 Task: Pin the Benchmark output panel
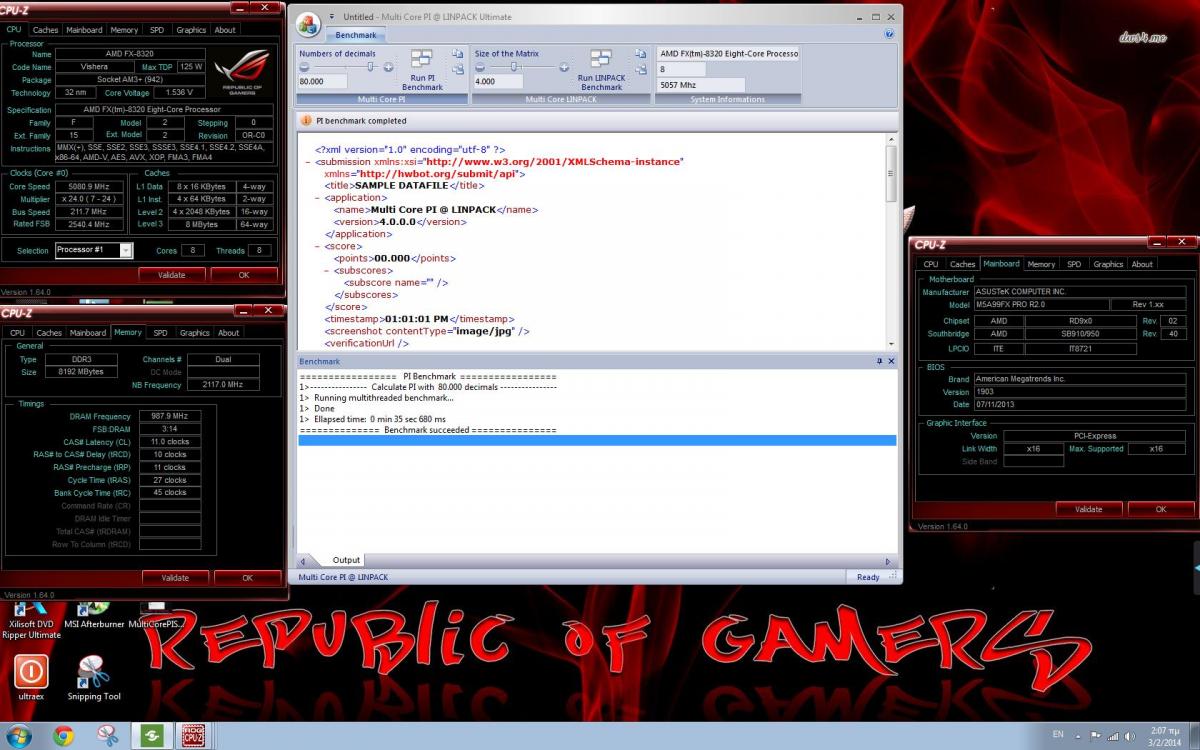880,361
